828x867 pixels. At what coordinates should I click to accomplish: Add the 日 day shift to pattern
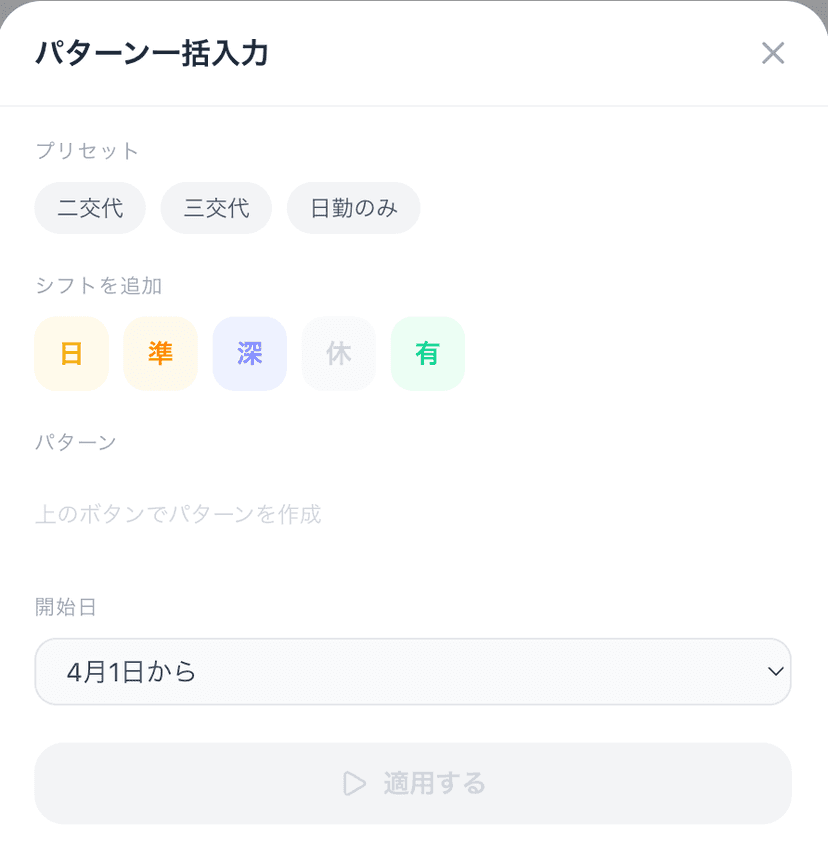click(x=71, y=353)
